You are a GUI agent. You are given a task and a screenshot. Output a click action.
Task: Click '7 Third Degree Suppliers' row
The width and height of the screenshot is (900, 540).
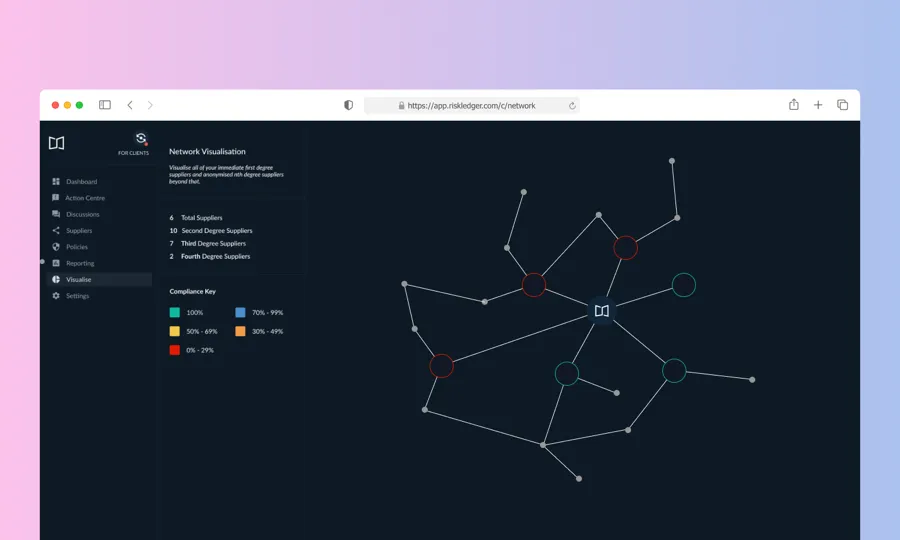point(207,244)
